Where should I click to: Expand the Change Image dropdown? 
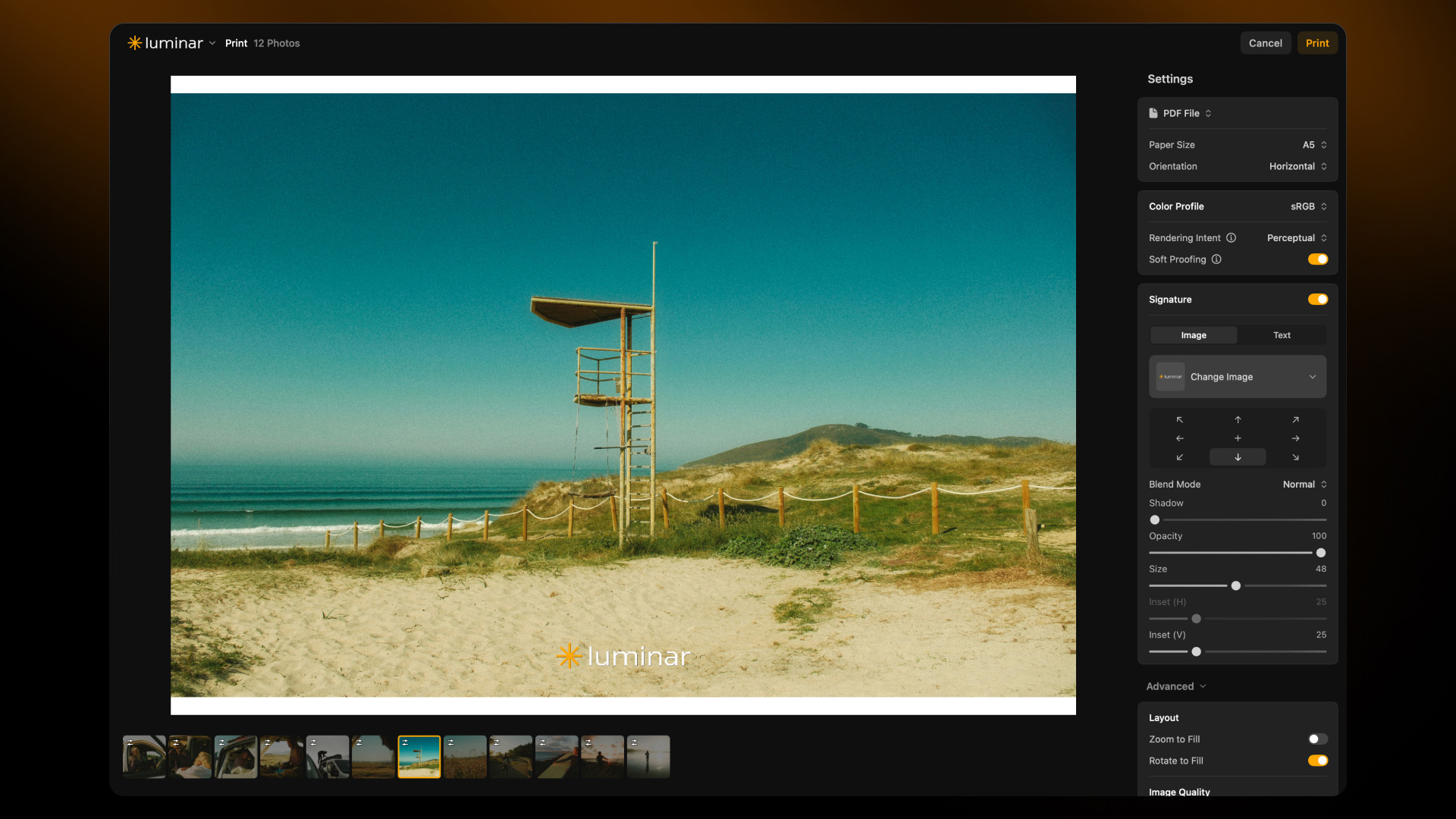pyautogui.click(x=1238, y=377)
